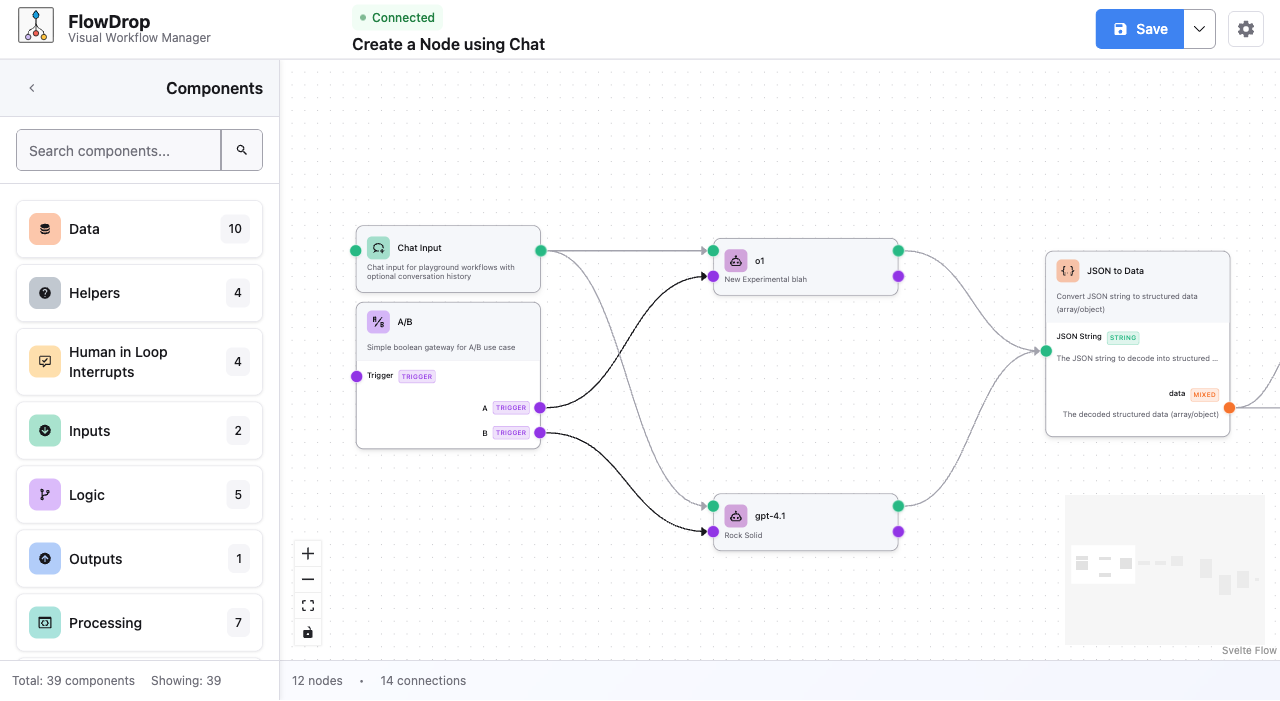Zoom in using the plus icon
The image size is (1280, 701).
tap(307, 552)
